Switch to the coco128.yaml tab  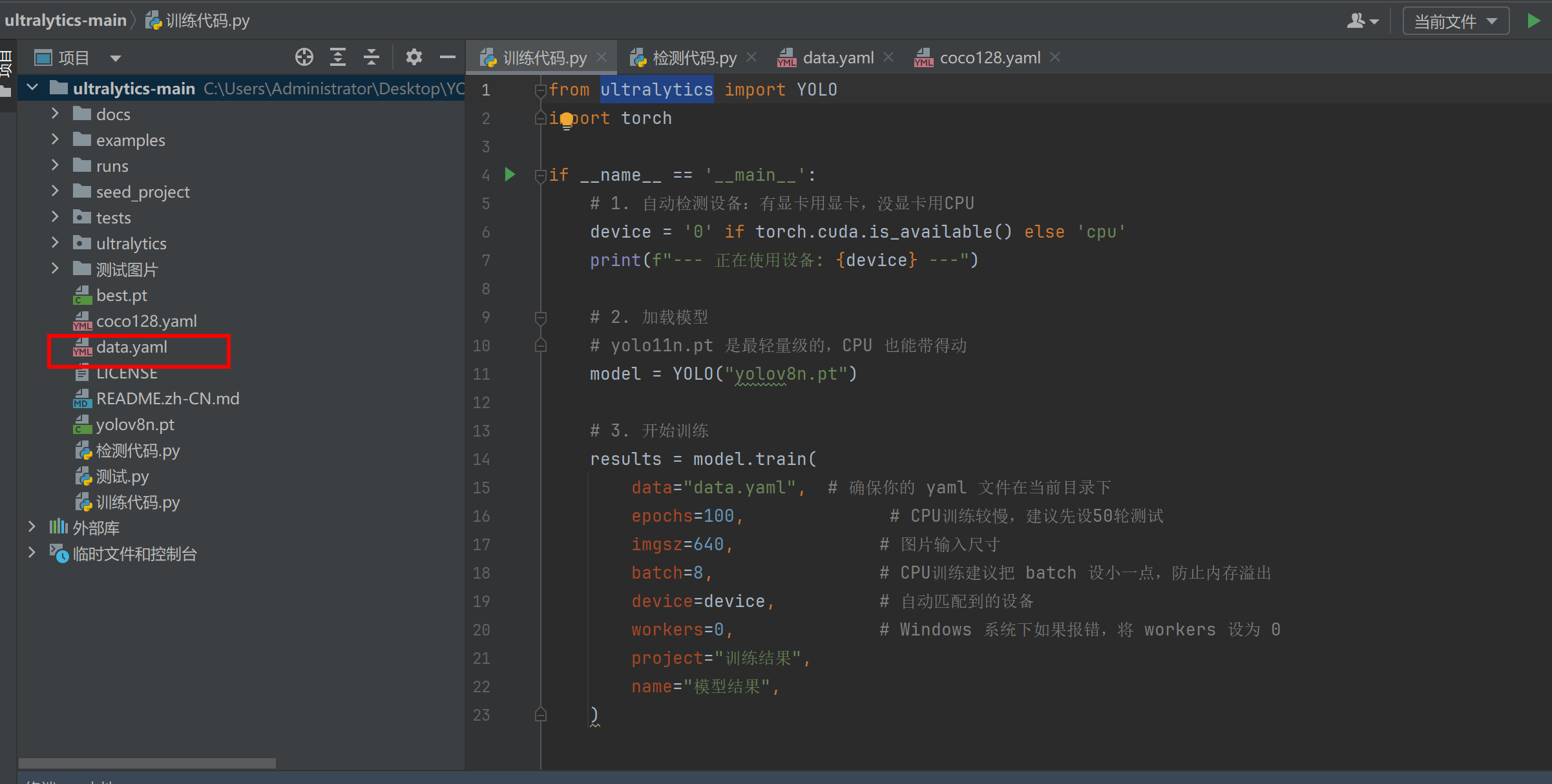pyautogui.click(x=989, y=57)
